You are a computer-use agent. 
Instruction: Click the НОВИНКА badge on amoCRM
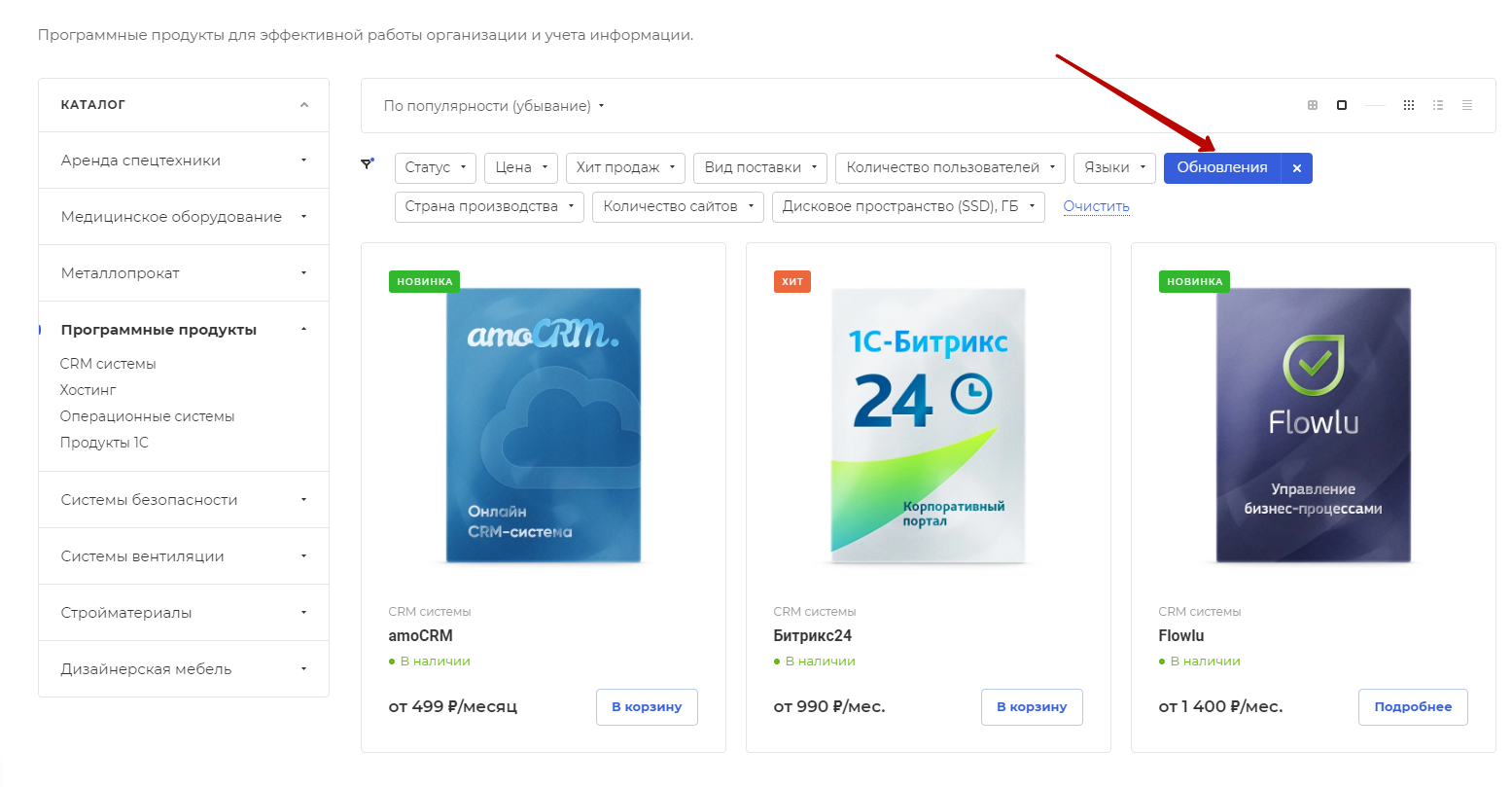click(x=425, y=281)
